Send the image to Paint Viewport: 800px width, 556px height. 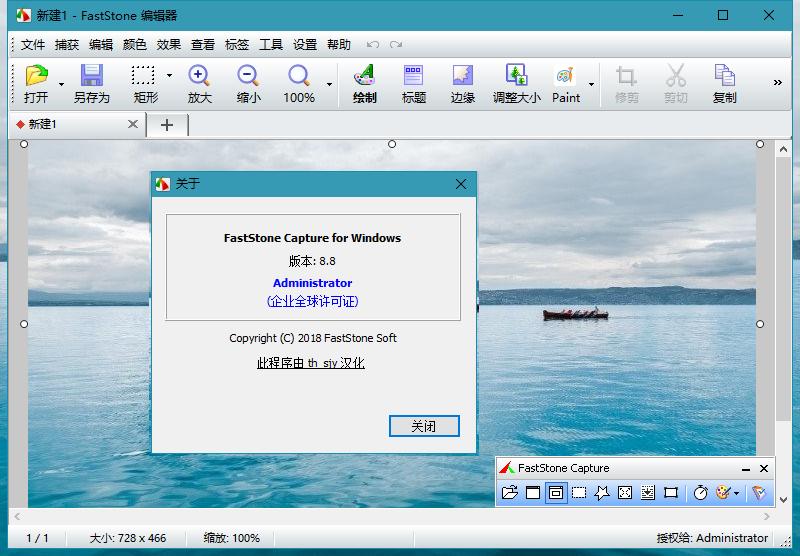[x=566, y=84]
